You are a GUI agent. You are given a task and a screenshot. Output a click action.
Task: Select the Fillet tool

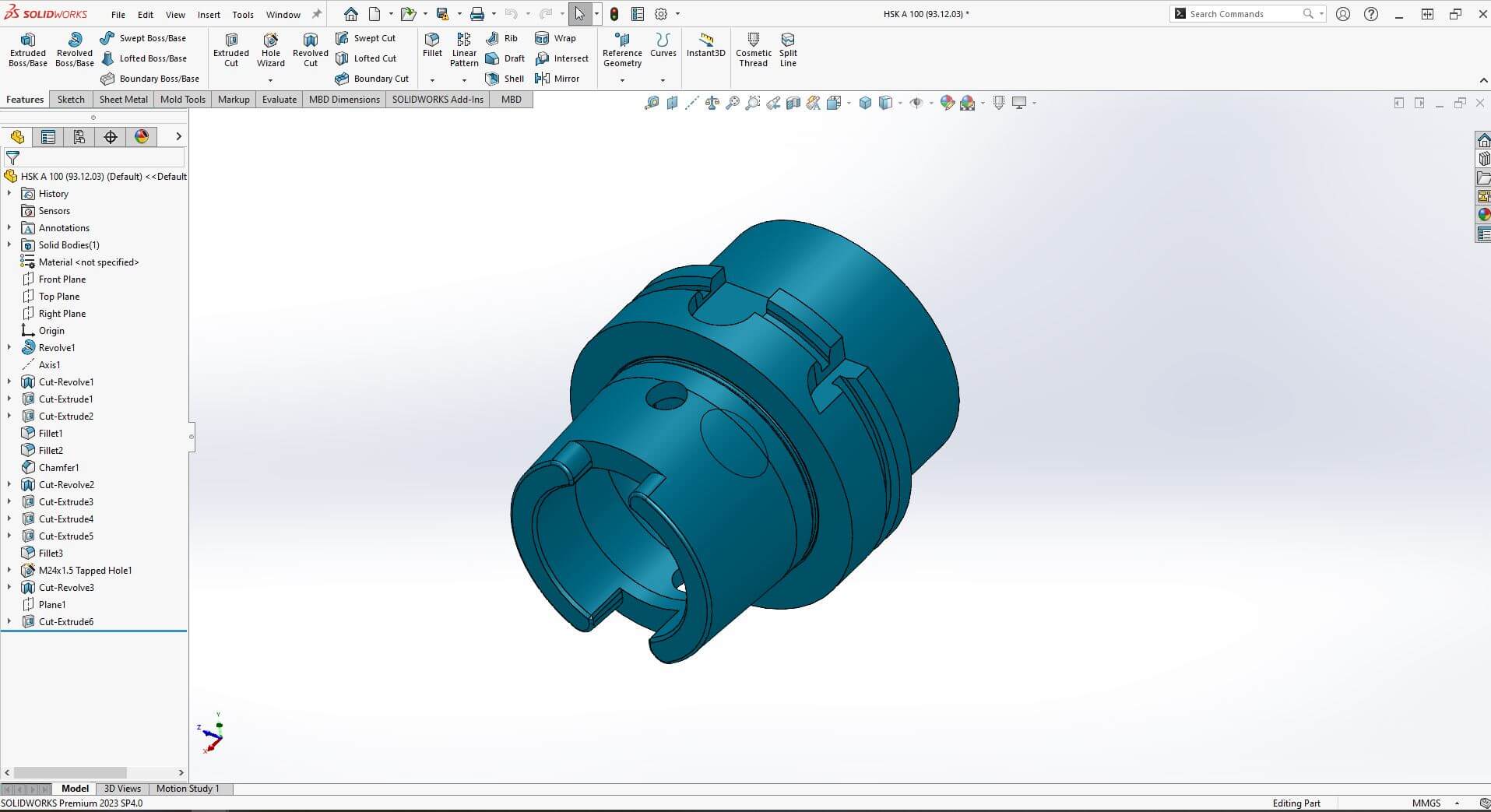[x=432, y=45]
